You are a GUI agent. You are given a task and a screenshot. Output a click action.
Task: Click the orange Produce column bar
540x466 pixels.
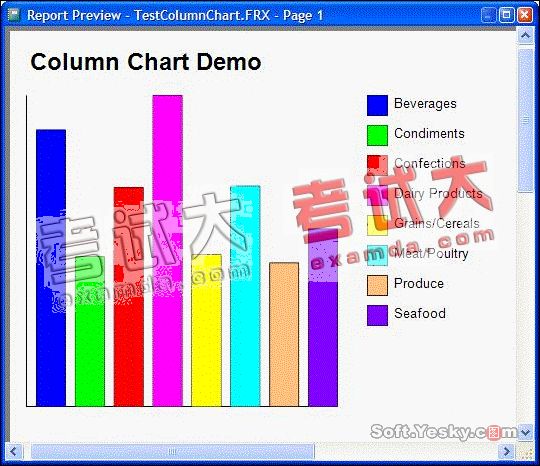coord(284,334)
